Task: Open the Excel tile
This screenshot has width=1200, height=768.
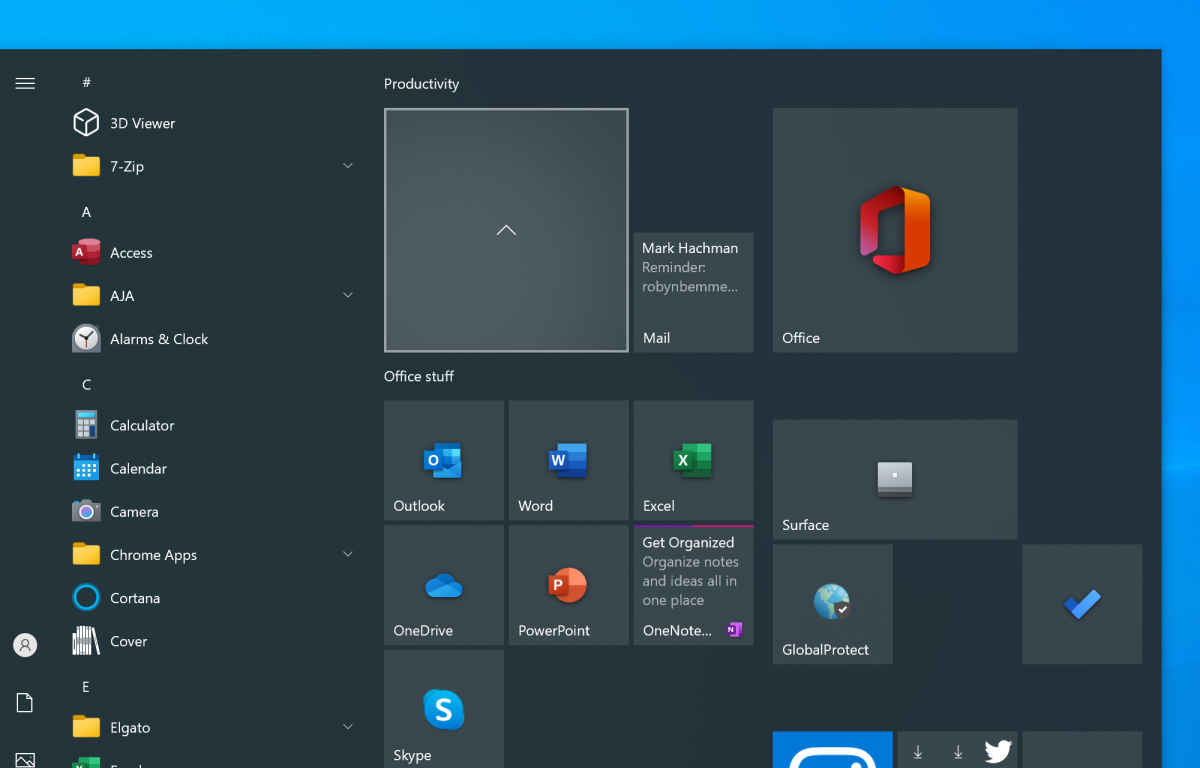Action: [x=693, y=460]
